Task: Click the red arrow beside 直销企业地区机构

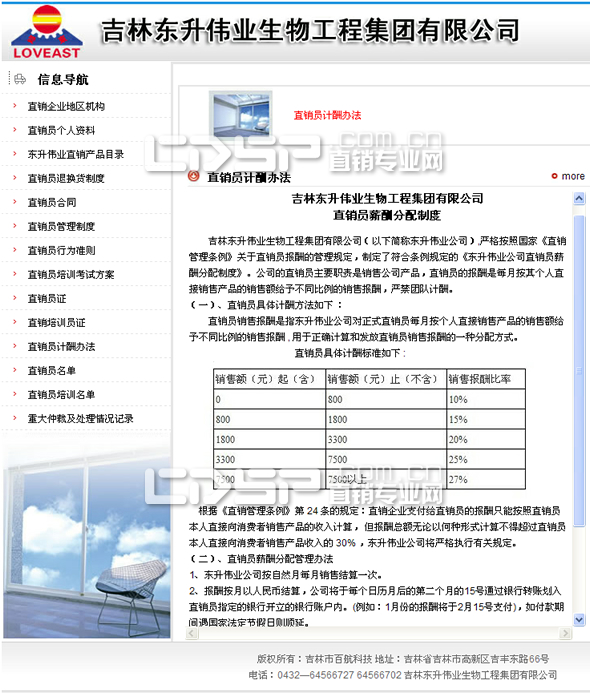Action: coord(15,106)
